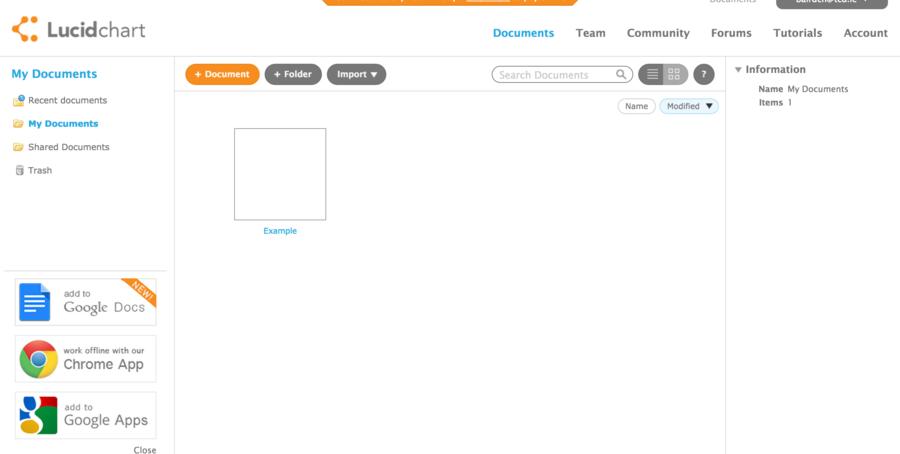The height and width of the screenshot is (454, 900).
Task: Click the Search Documents field
Action: point(562,75)
